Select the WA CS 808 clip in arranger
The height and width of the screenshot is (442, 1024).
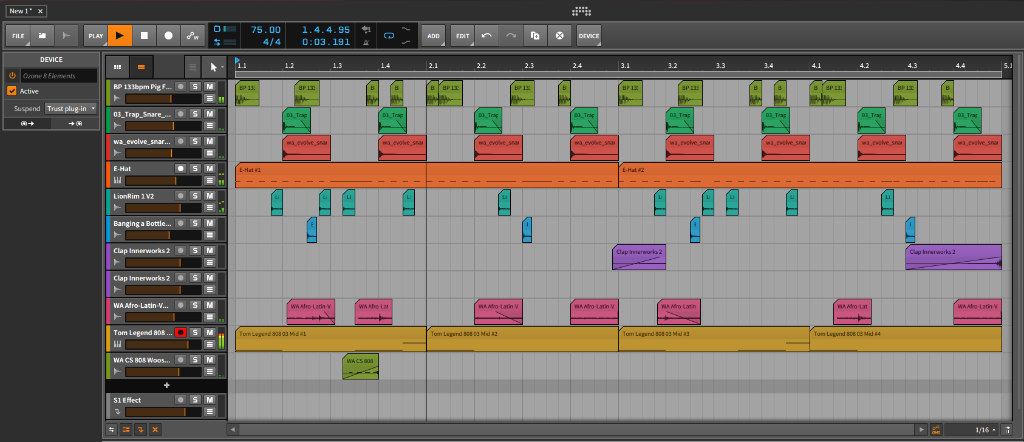pos(360,366)
